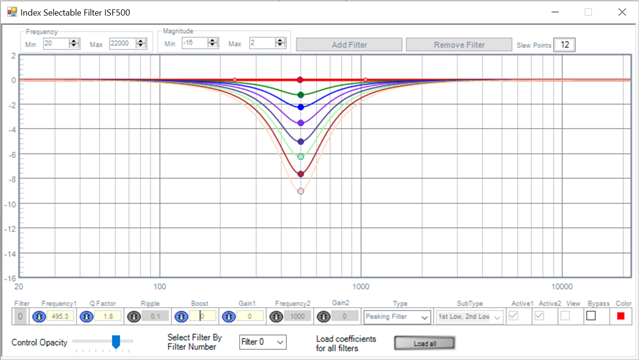The height and width of the screenshot is (360, 639).
Task: Open the Filter 0 selection dropdown
Action: [263, 342]
